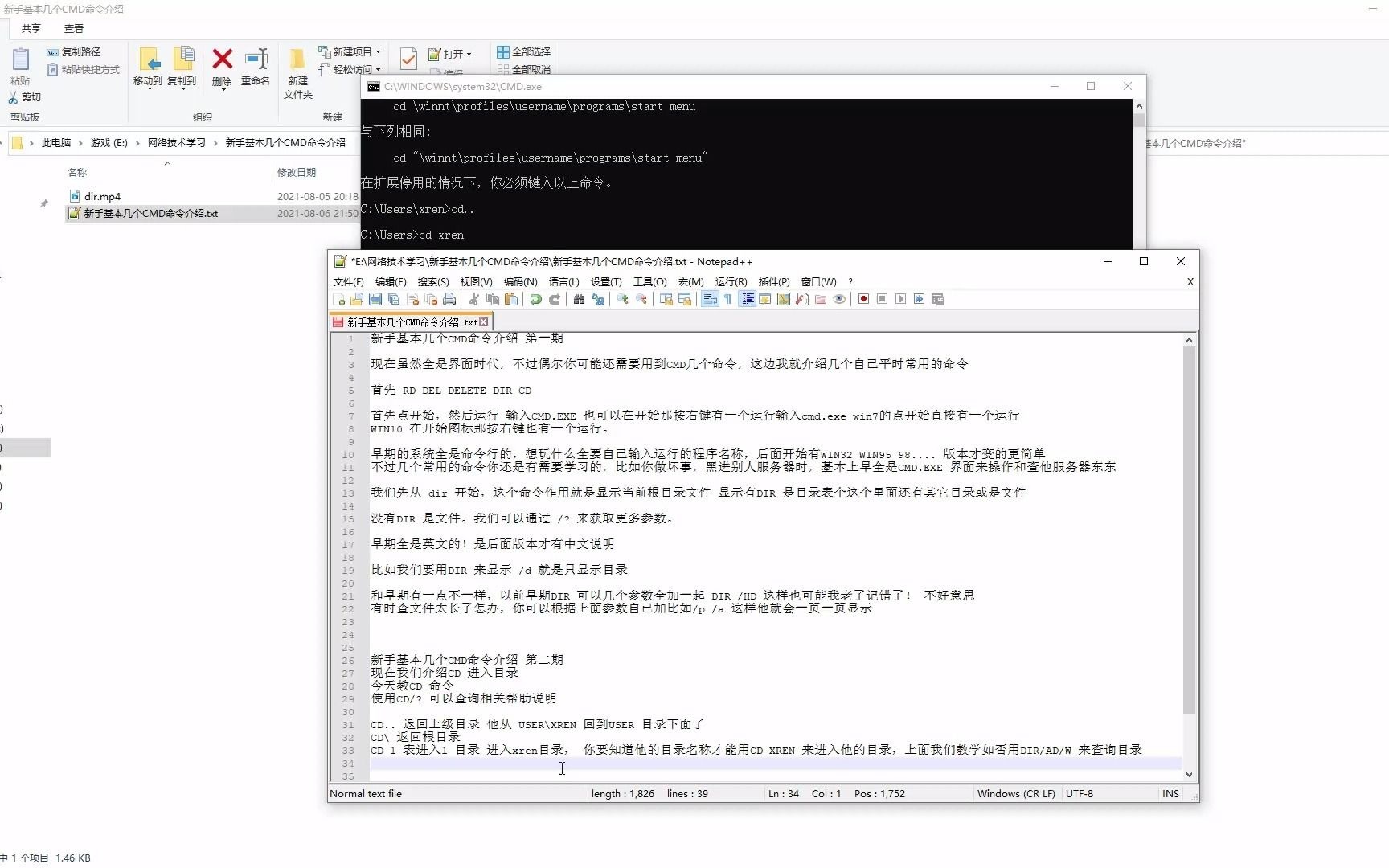Start recording a new macro
This screenshot has height=868, width=1389.
(x=863, y=299)
